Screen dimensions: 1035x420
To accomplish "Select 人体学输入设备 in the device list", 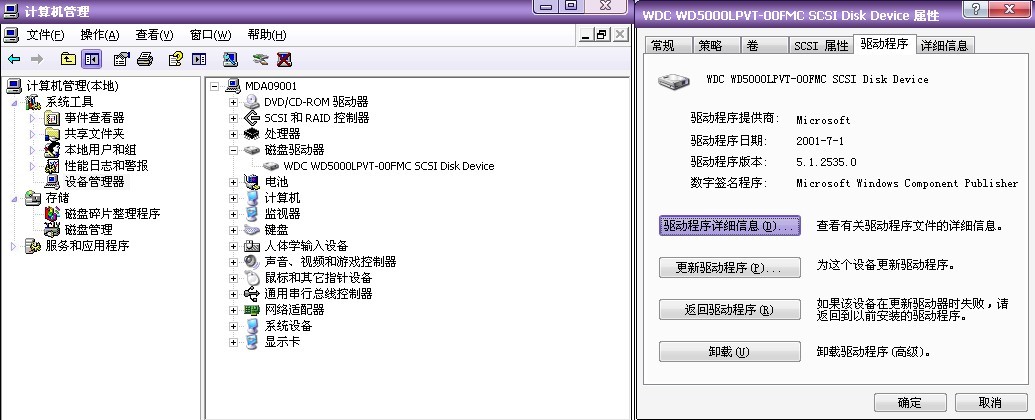I will point(306,246).
